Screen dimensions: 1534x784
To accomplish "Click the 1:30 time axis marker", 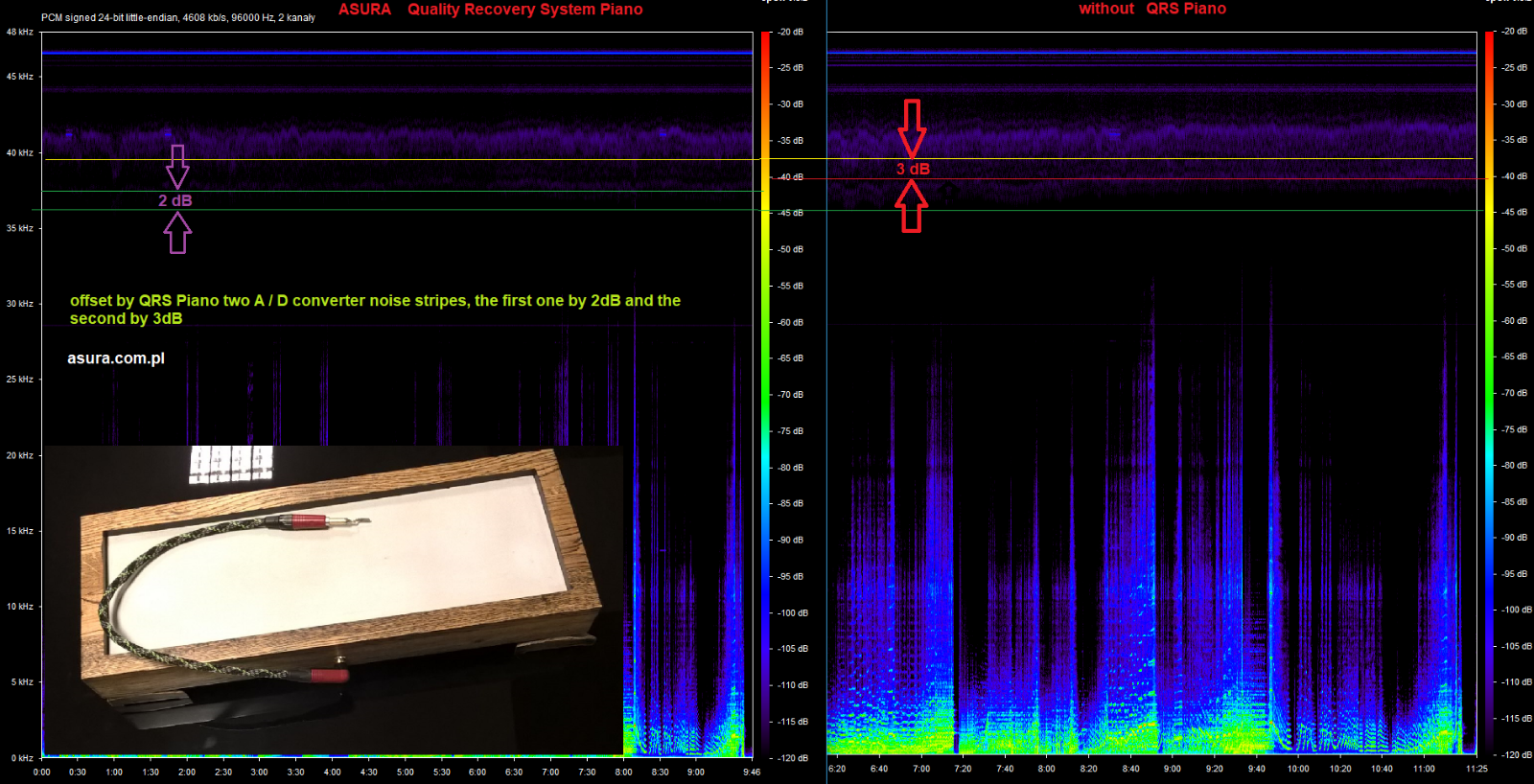I will coord(151,772).
